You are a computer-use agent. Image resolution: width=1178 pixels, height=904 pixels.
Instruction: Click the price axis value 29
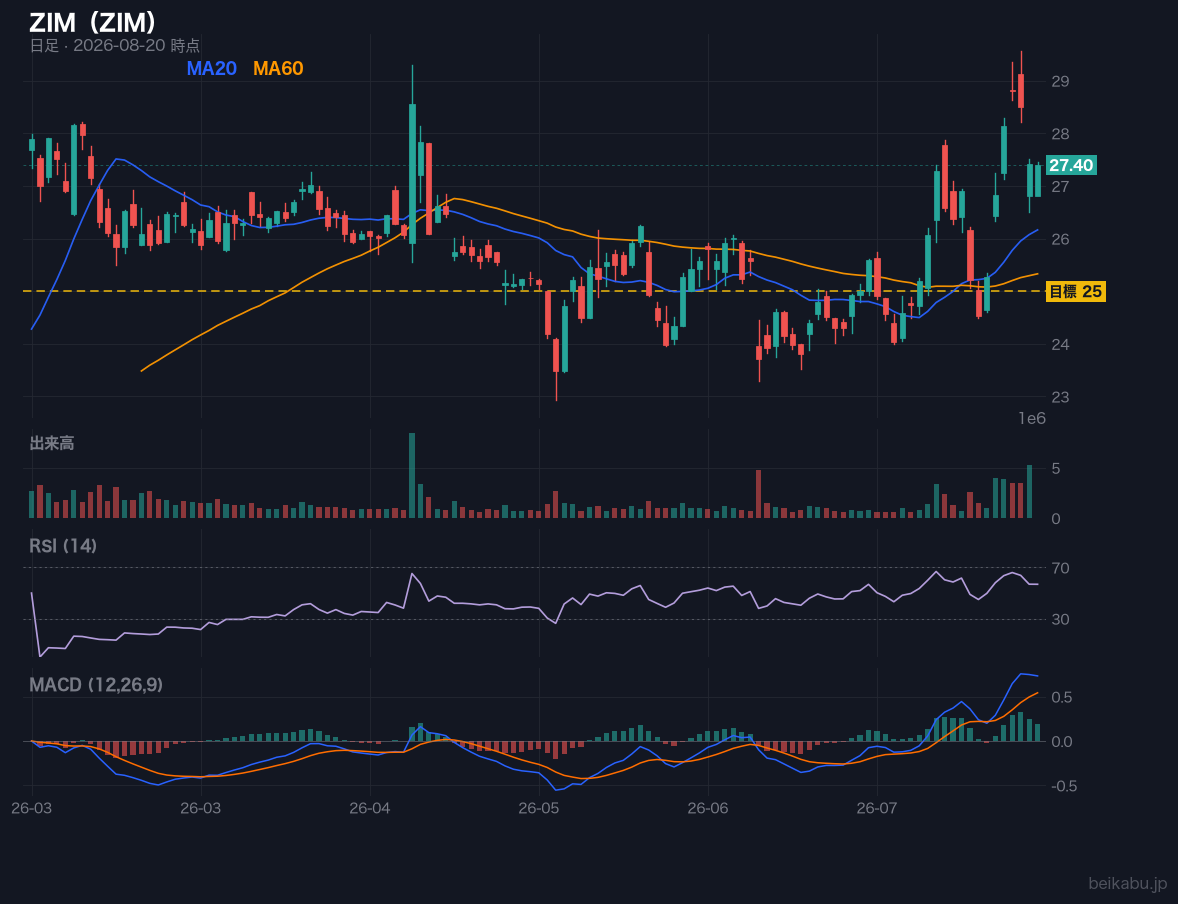1060,81
